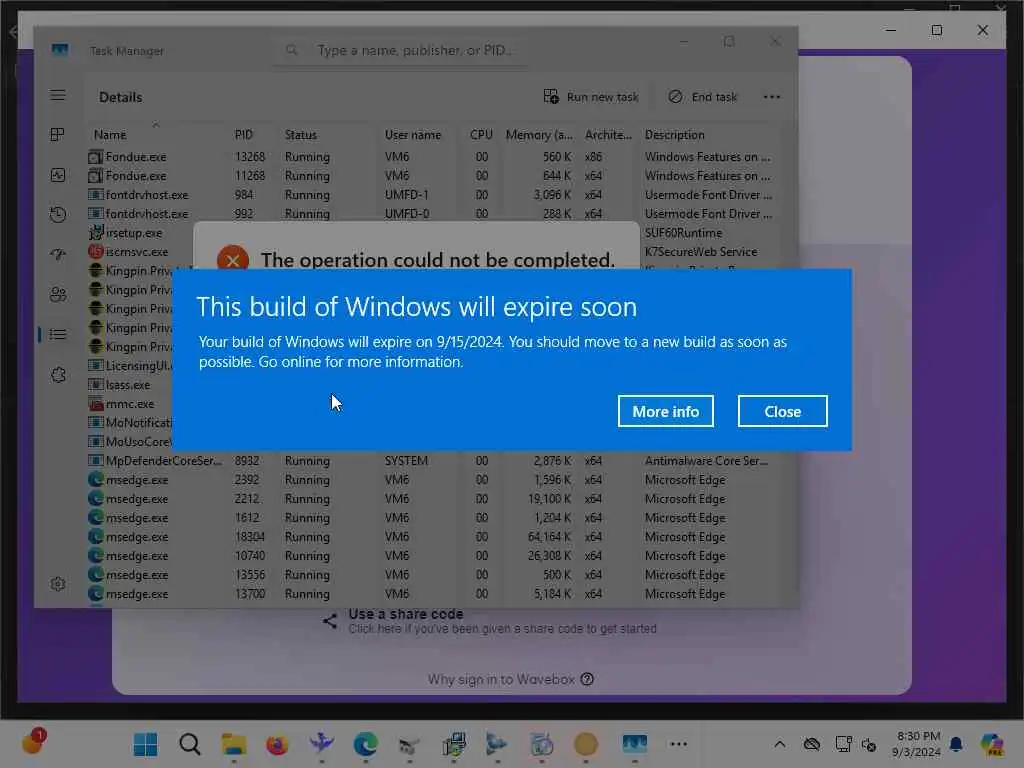Image resolution: width=1024 pixels, height=768 pixels.
Task: Select msedge.exe row with PID 2212
Action: 431,499
